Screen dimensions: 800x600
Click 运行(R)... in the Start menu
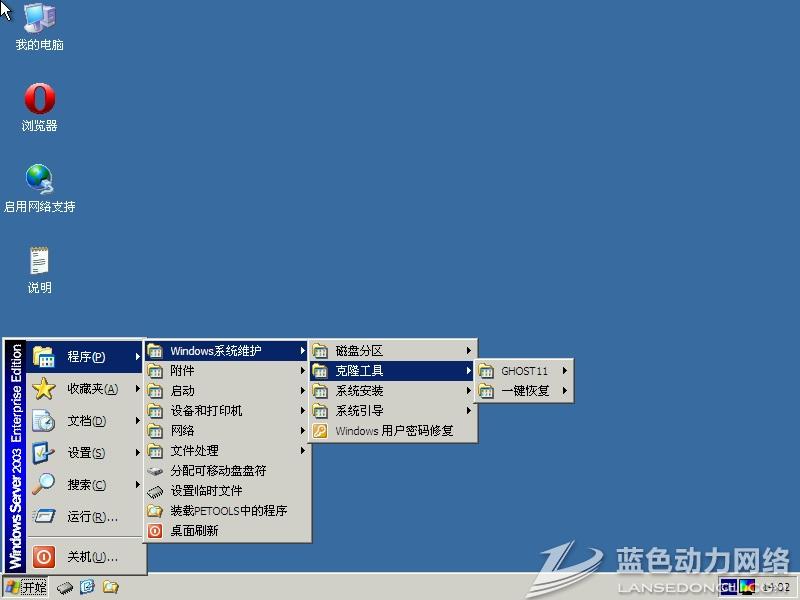click(90, 517)
